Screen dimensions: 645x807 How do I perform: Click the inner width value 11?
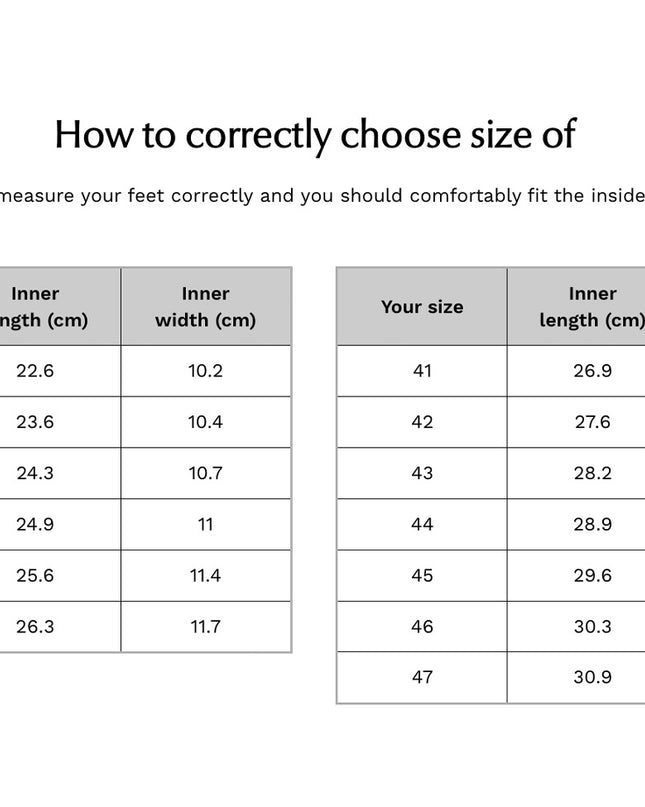click(x=205, y=524)
